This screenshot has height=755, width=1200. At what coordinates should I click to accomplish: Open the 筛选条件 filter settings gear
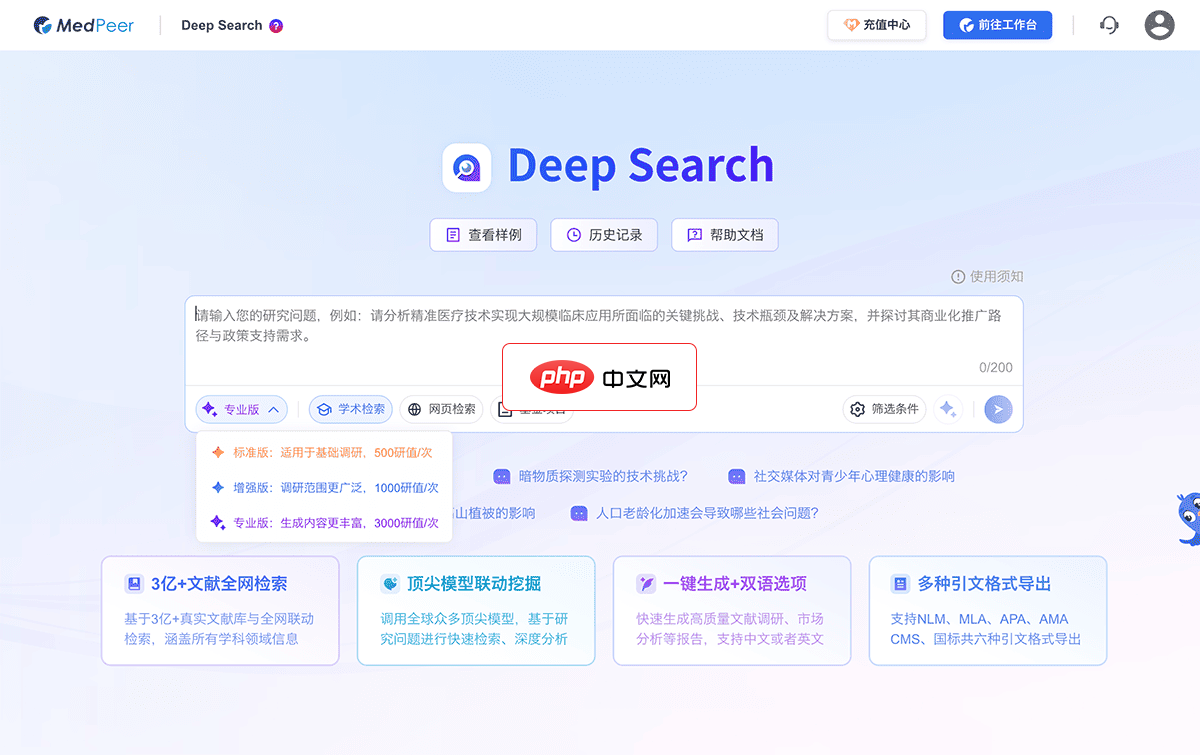pos(884,409)
